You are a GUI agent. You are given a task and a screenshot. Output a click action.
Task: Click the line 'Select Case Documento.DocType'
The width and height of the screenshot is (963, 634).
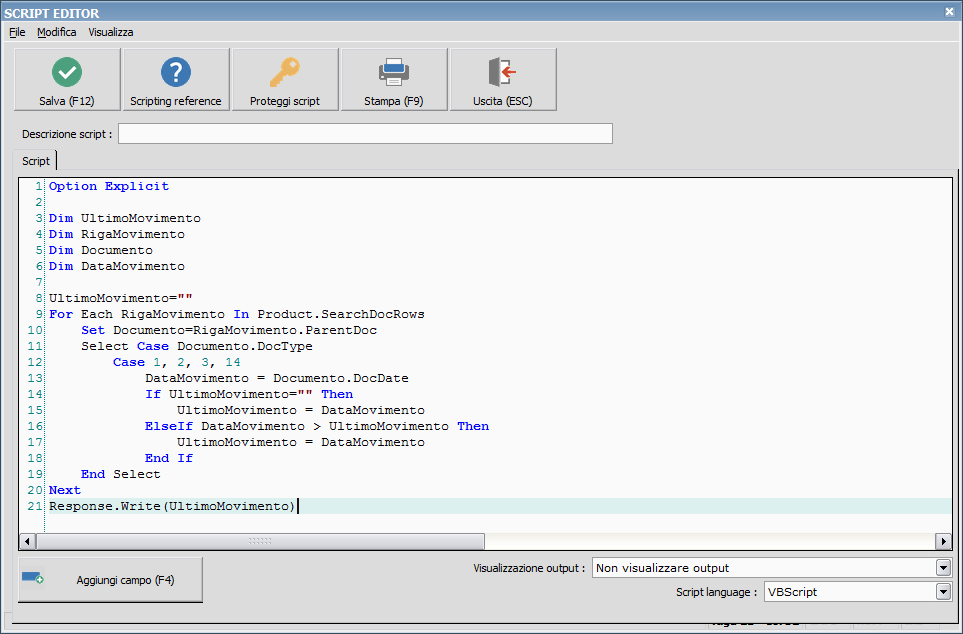(197, 346)
